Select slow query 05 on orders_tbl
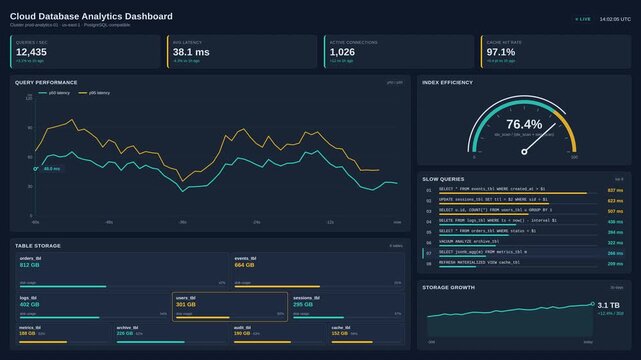 524,232
